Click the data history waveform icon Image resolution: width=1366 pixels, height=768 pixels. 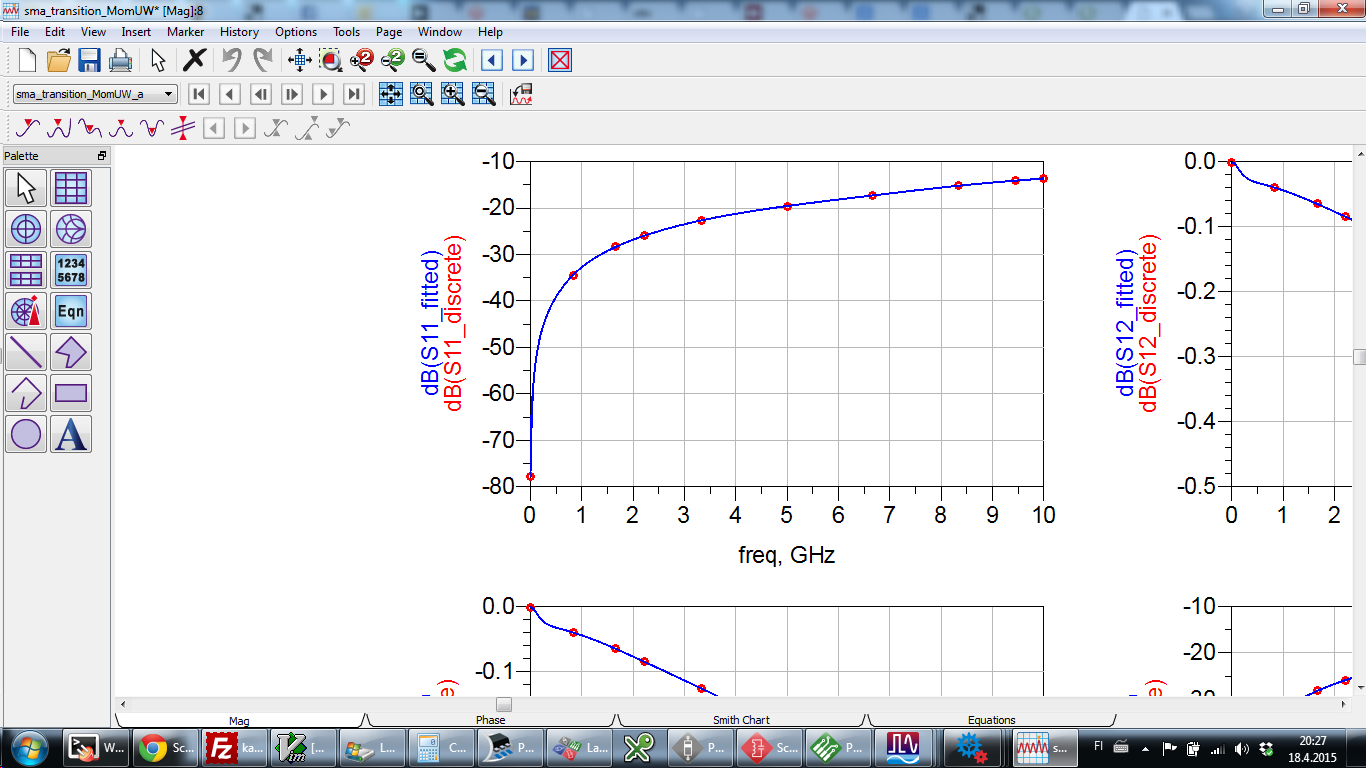click(x=521, y=94)
